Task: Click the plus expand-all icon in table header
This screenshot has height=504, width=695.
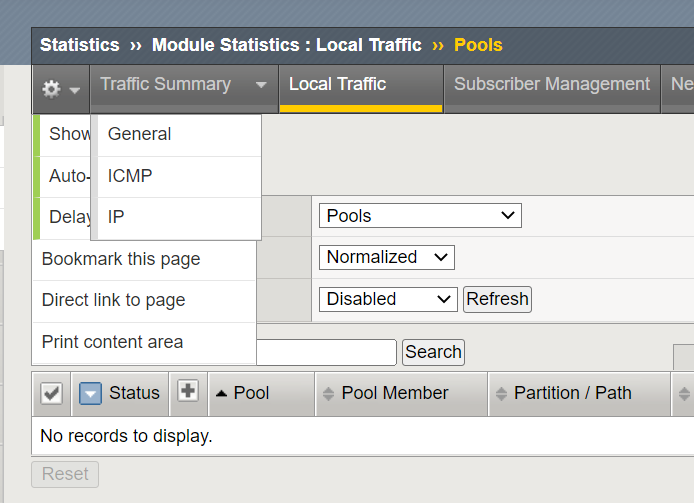Action: (187, 392)
